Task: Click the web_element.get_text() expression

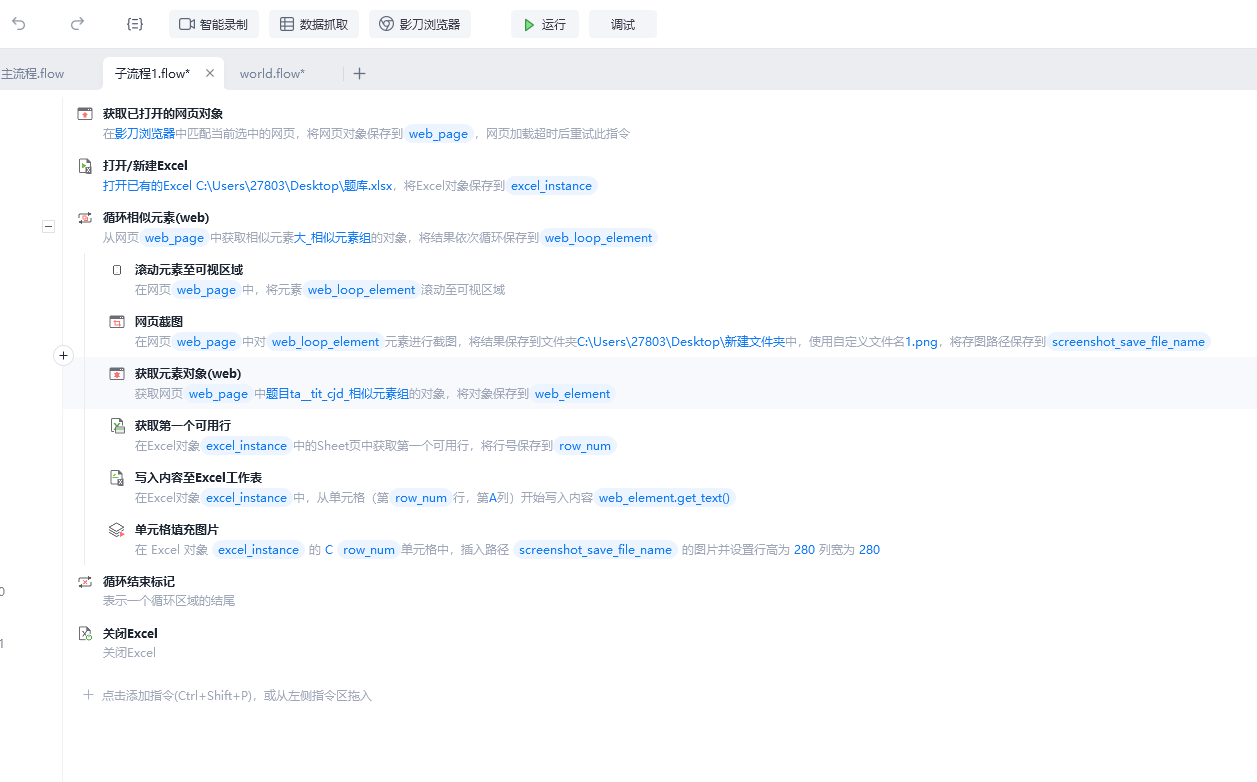Action: (x=665, y=497)
